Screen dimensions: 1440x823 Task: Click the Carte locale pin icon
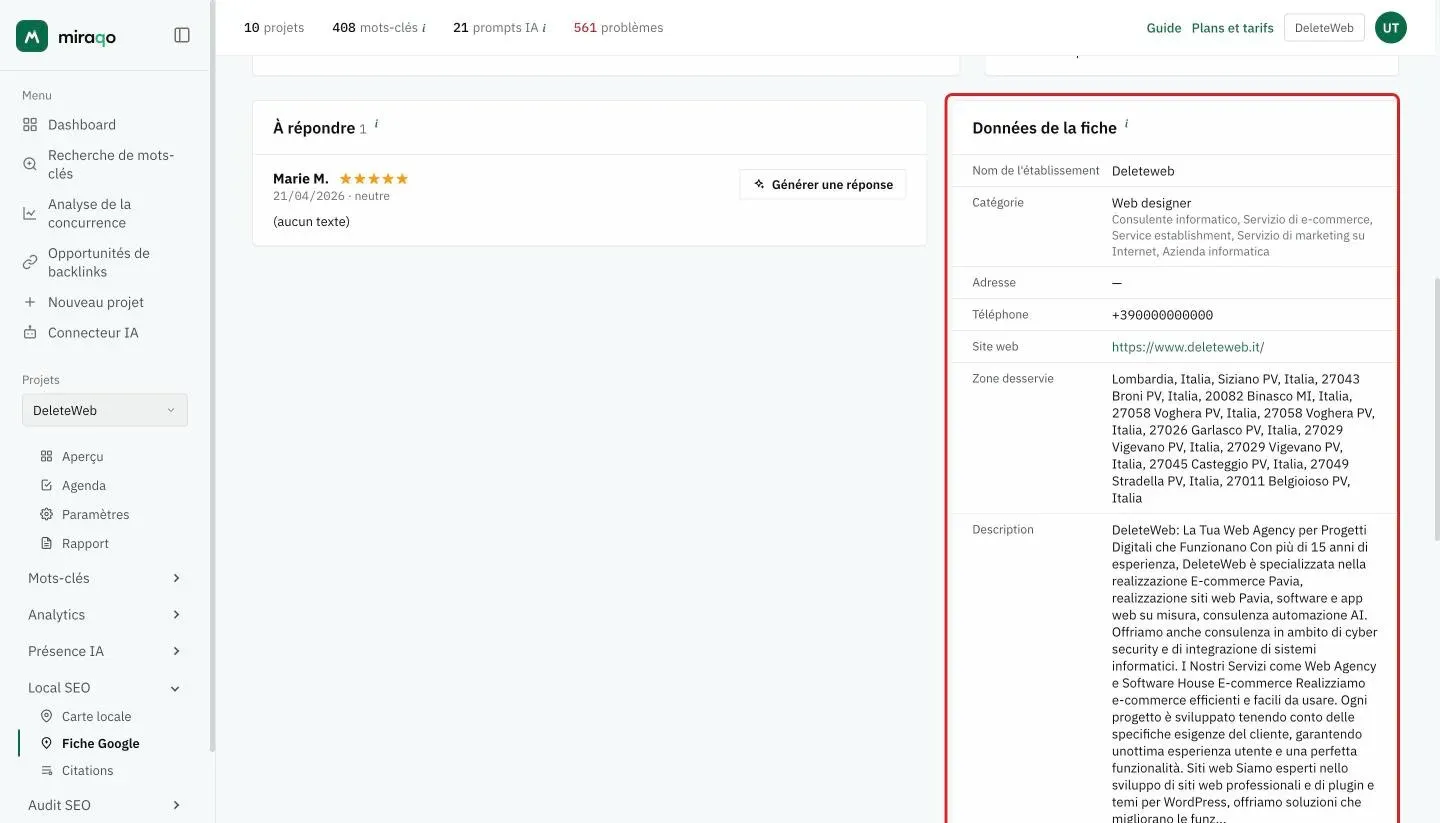46,716
